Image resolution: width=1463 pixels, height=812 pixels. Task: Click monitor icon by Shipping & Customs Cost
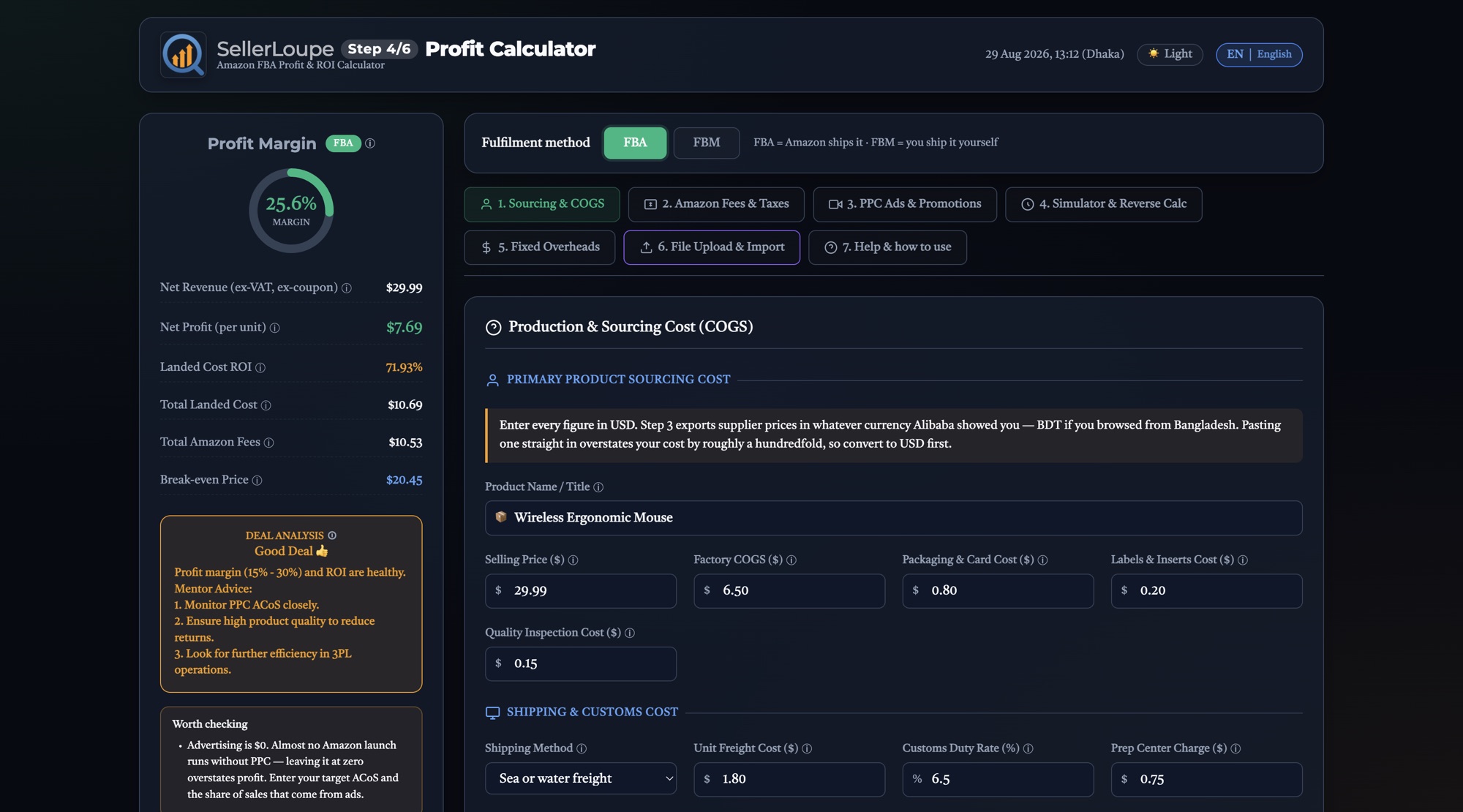(493, 713)
